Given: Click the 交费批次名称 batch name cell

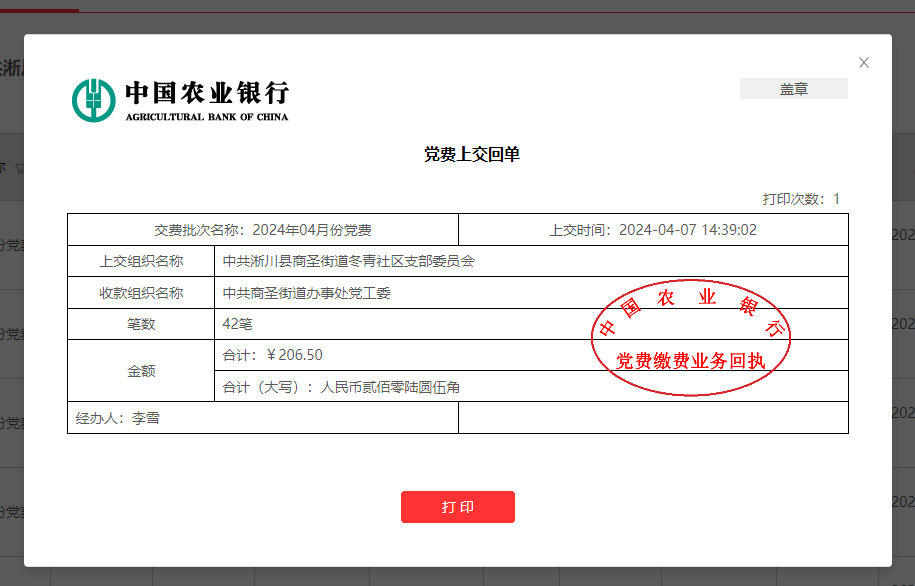Looking at the screenshot, I should tap(262, 230).
